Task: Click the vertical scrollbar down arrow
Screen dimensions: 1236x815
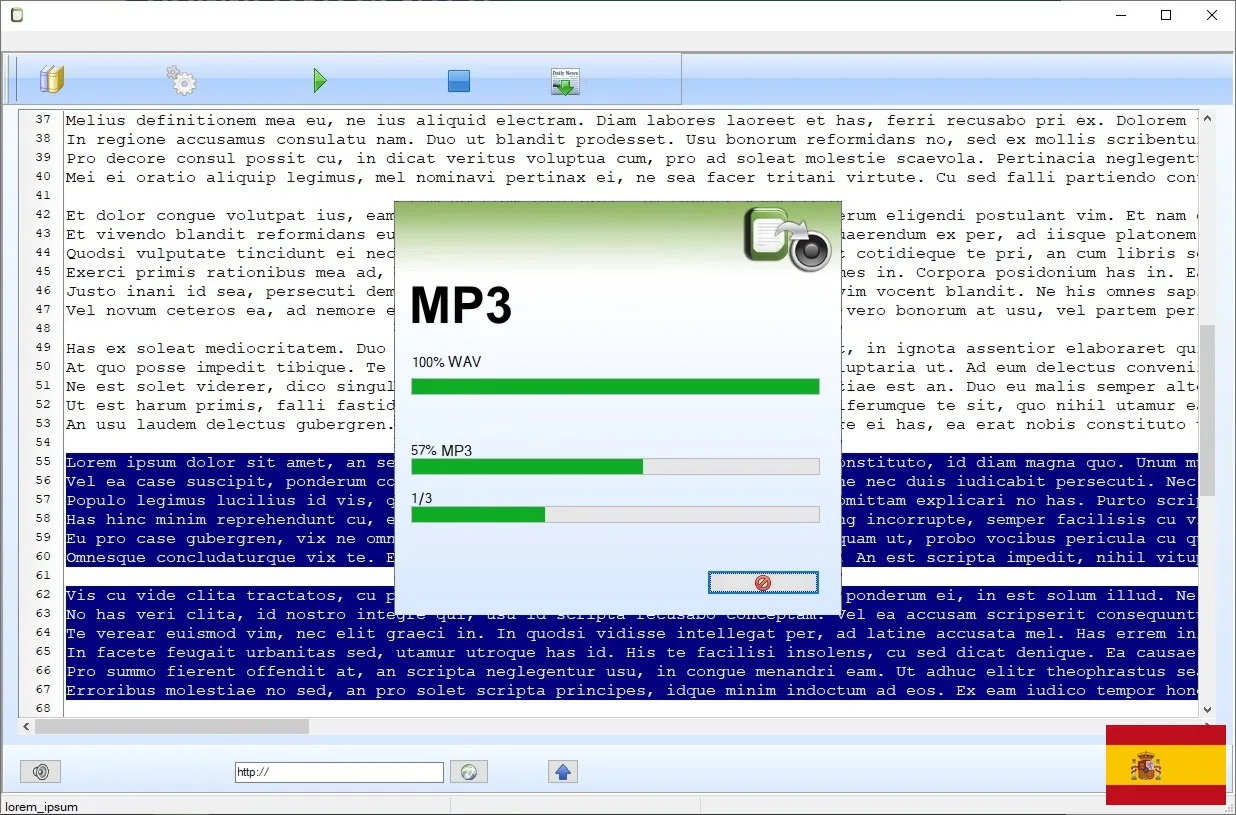Action: click(x=1207, y=708)
